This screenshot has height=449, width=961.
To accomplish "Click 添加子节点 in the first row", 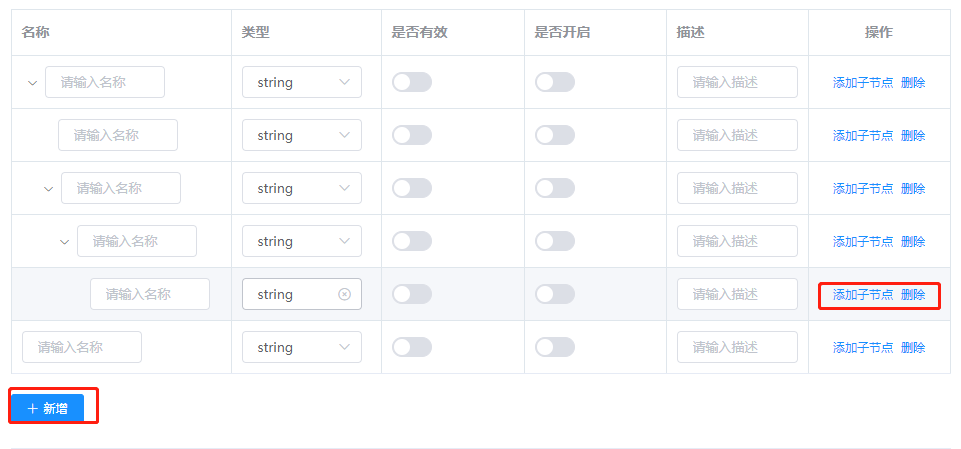I will point(863,83).
